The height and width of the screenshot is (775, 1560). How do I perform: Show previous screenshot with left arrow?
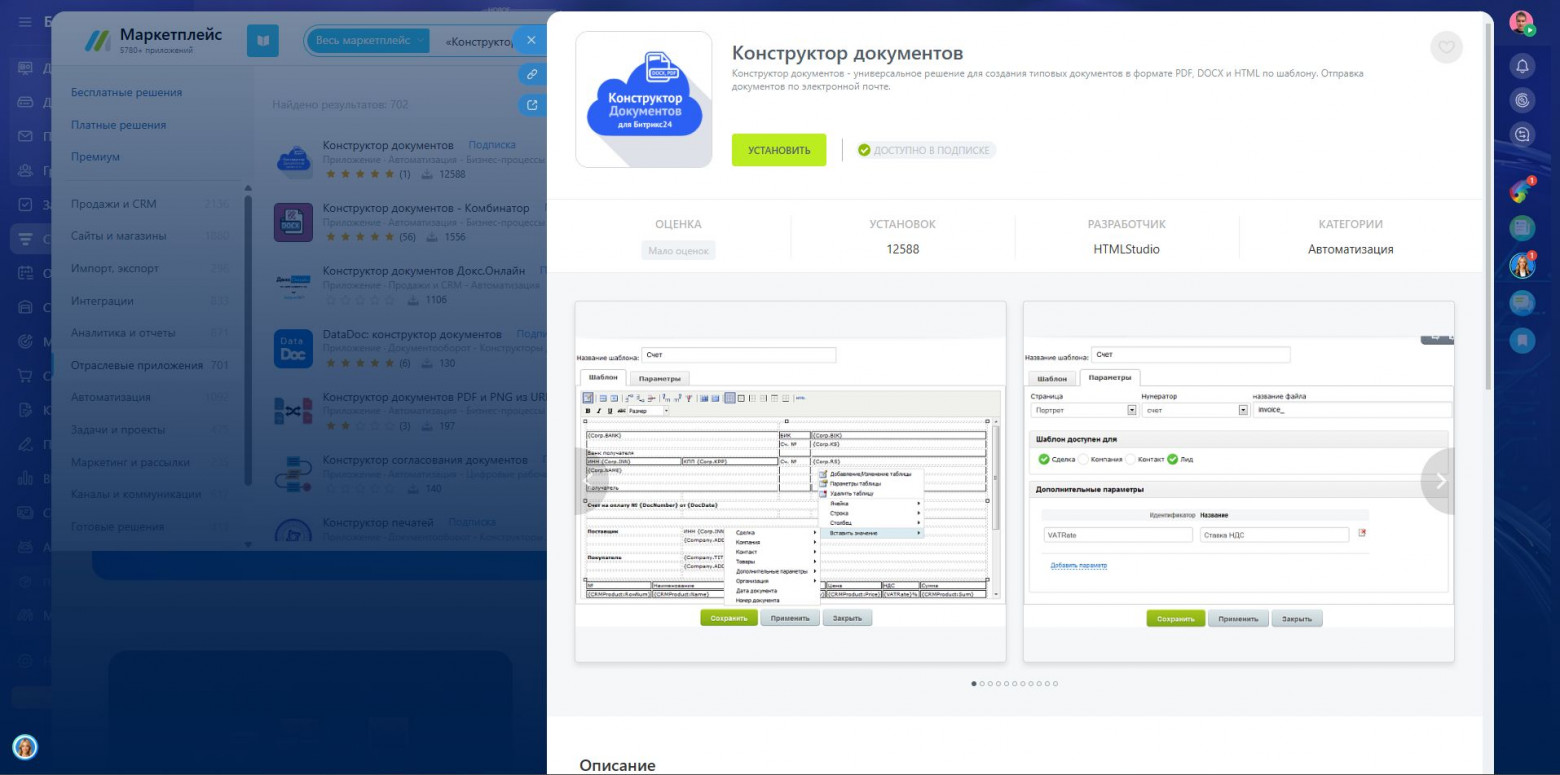tap(589, 481)
